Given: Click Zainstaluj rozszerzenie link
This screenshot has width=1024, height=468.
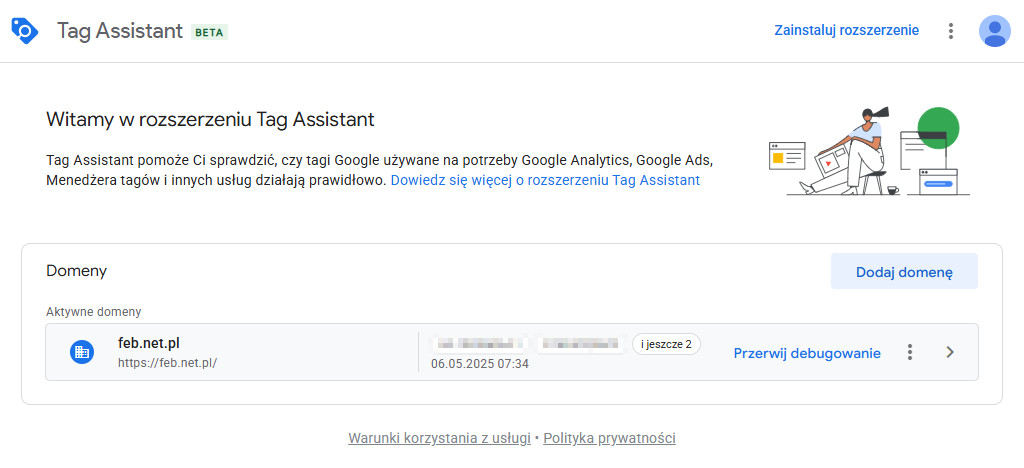Looking at the screenshot, I should 846,30.
